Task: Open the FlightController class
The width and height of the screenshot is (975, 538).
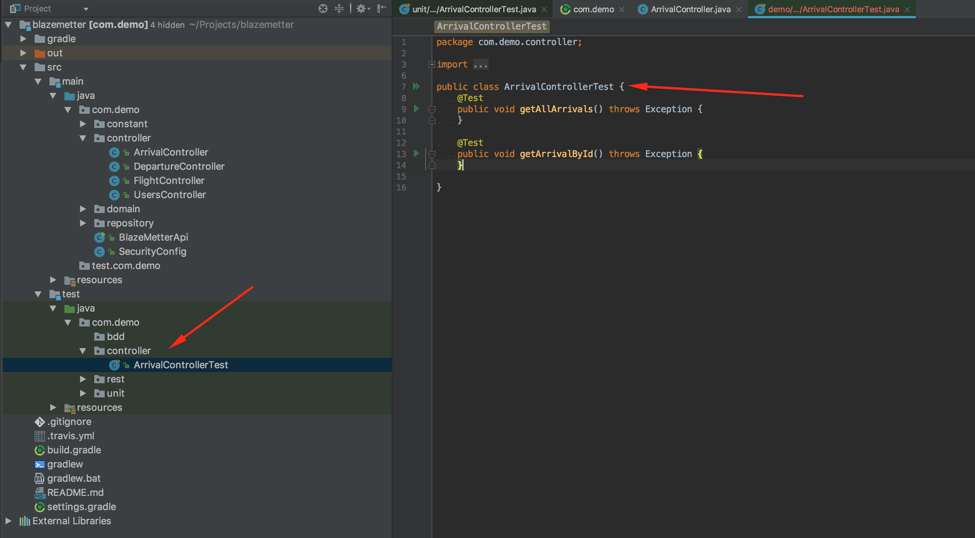Action: tap(168, 181)
